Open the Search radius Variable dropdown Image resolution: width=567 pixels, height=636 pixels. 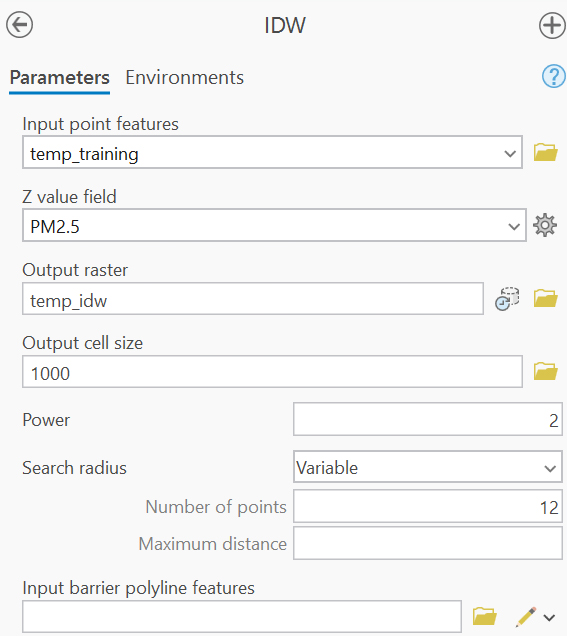click(427, 467)
